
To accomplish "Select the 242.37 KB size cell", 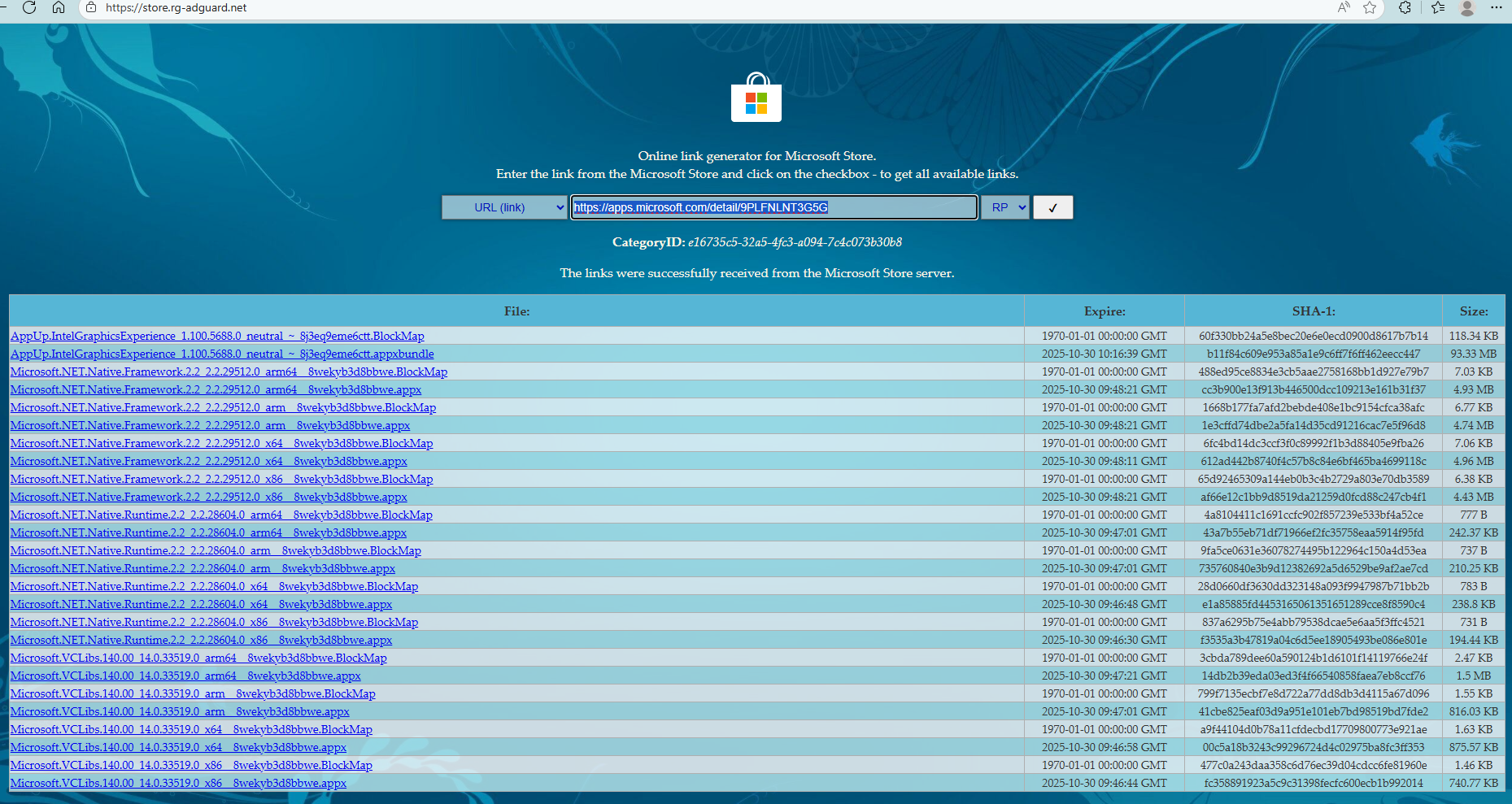I will point(1474,532).
